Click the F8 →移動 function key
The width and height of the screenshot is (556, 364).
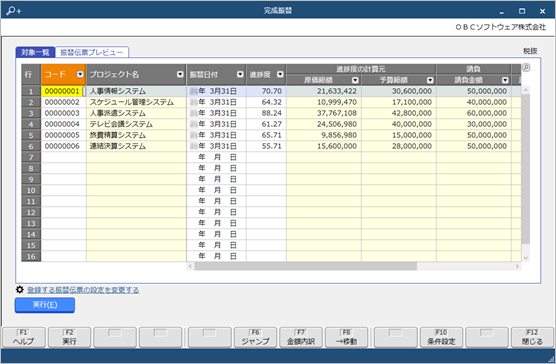(346, 337)
